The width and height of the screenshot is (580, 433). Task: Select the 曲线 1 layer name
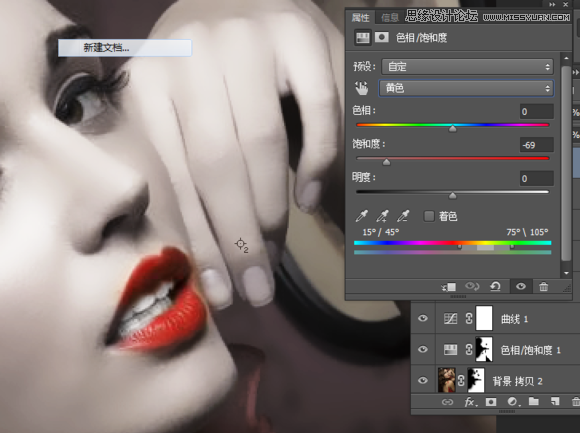tap(515, 319)
